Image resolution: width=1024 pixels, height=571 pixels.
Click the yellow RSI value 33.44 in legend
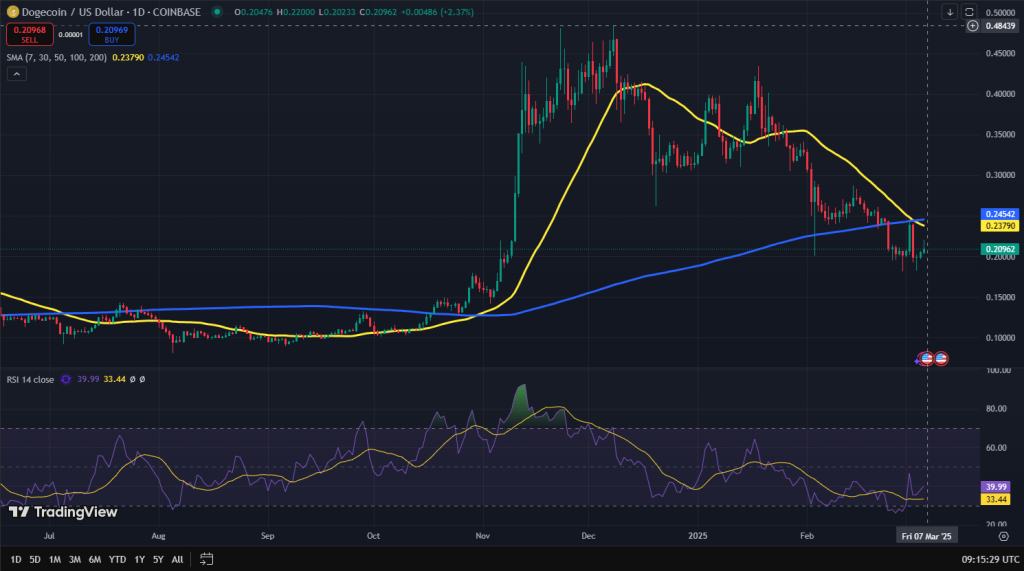click(x=114, y=380)
